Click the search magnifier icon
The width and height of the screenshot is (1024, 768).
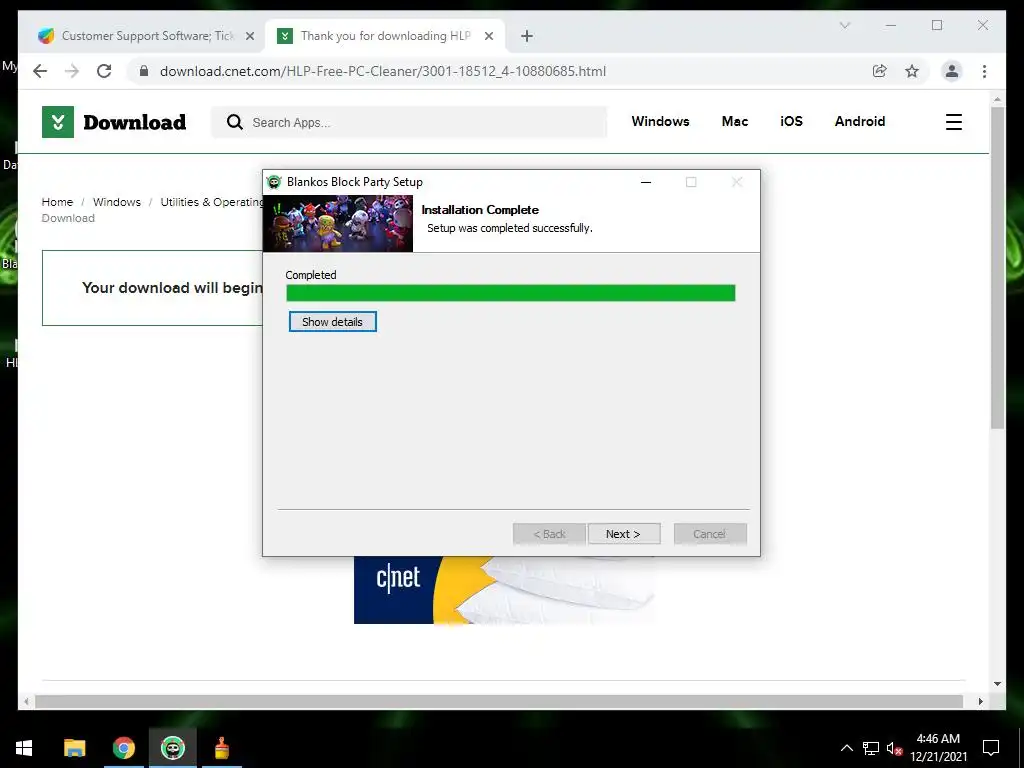tap(234, 122)
